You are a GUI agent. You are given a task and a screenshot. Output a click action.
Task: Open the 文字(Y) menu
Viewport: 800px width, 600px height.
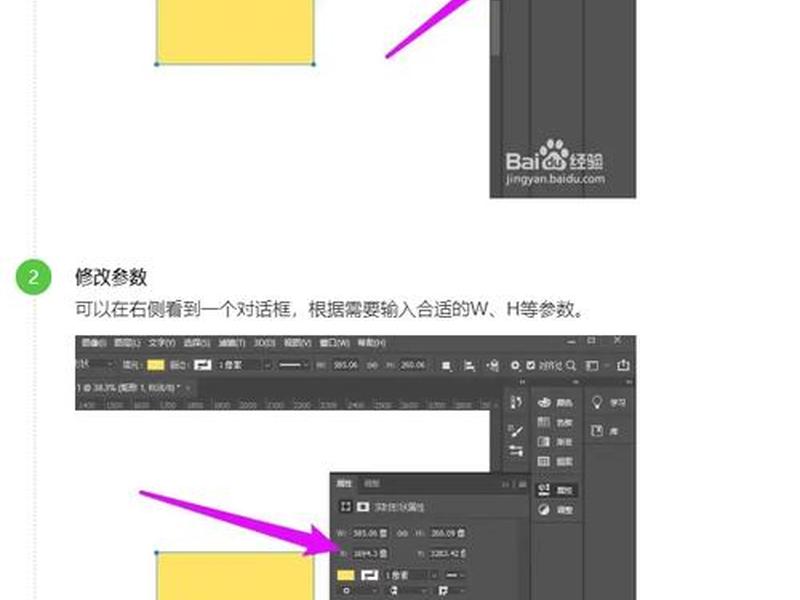[162, 343]
